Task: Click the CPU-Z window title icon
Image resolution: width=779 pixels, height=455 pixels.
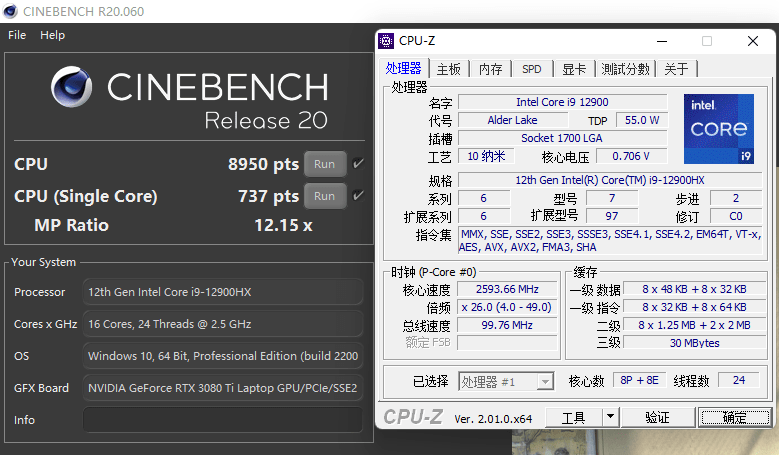Action: 386,41
